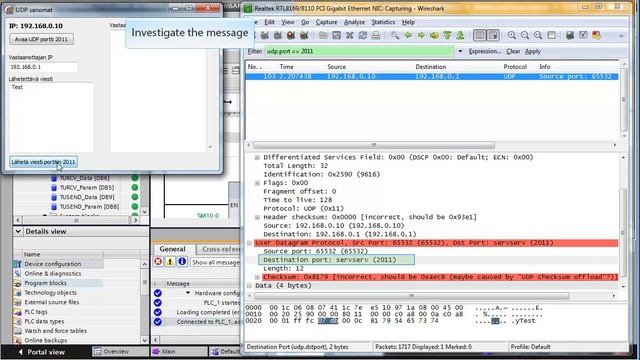Viewport: 640px width, 360px height.
Task: Zoom out Wireshark text icon
Action: click(525, 36)
